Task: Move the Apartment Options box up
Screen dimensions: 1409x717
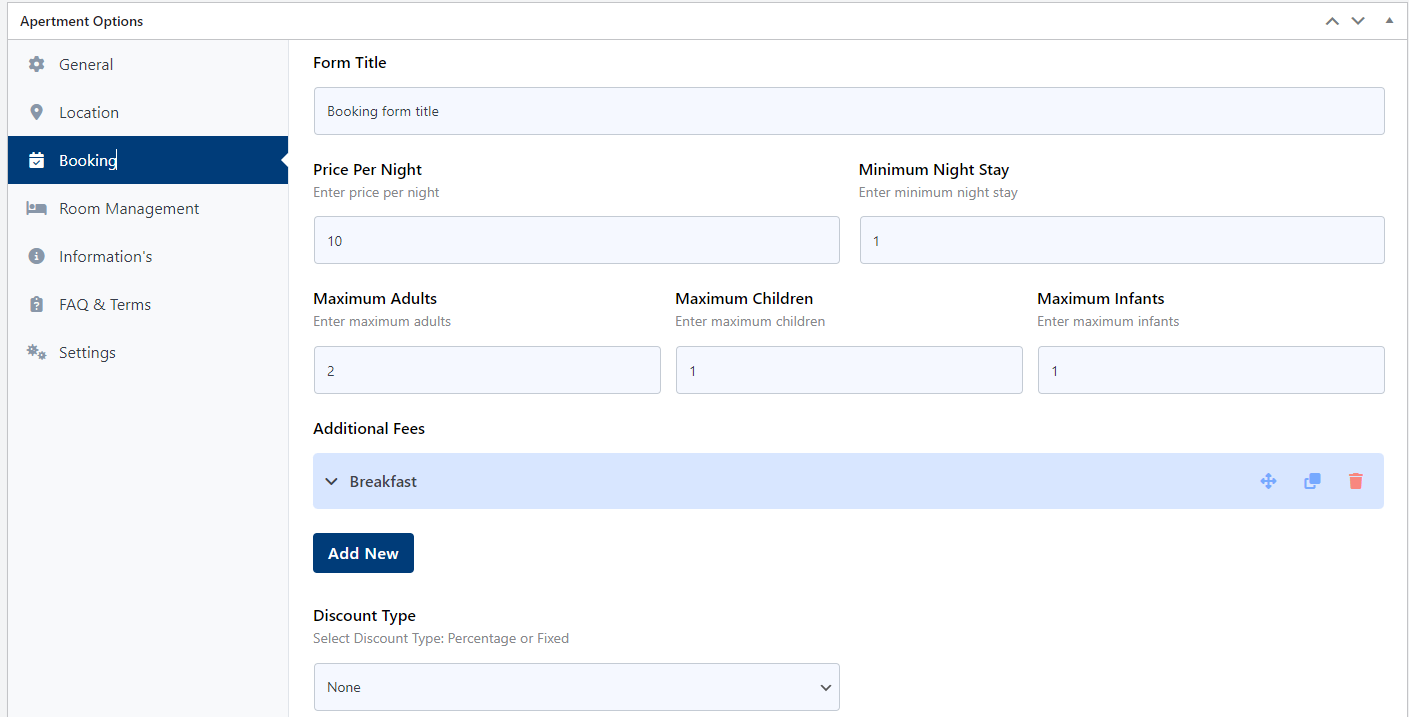Action: coord(1332,20)
